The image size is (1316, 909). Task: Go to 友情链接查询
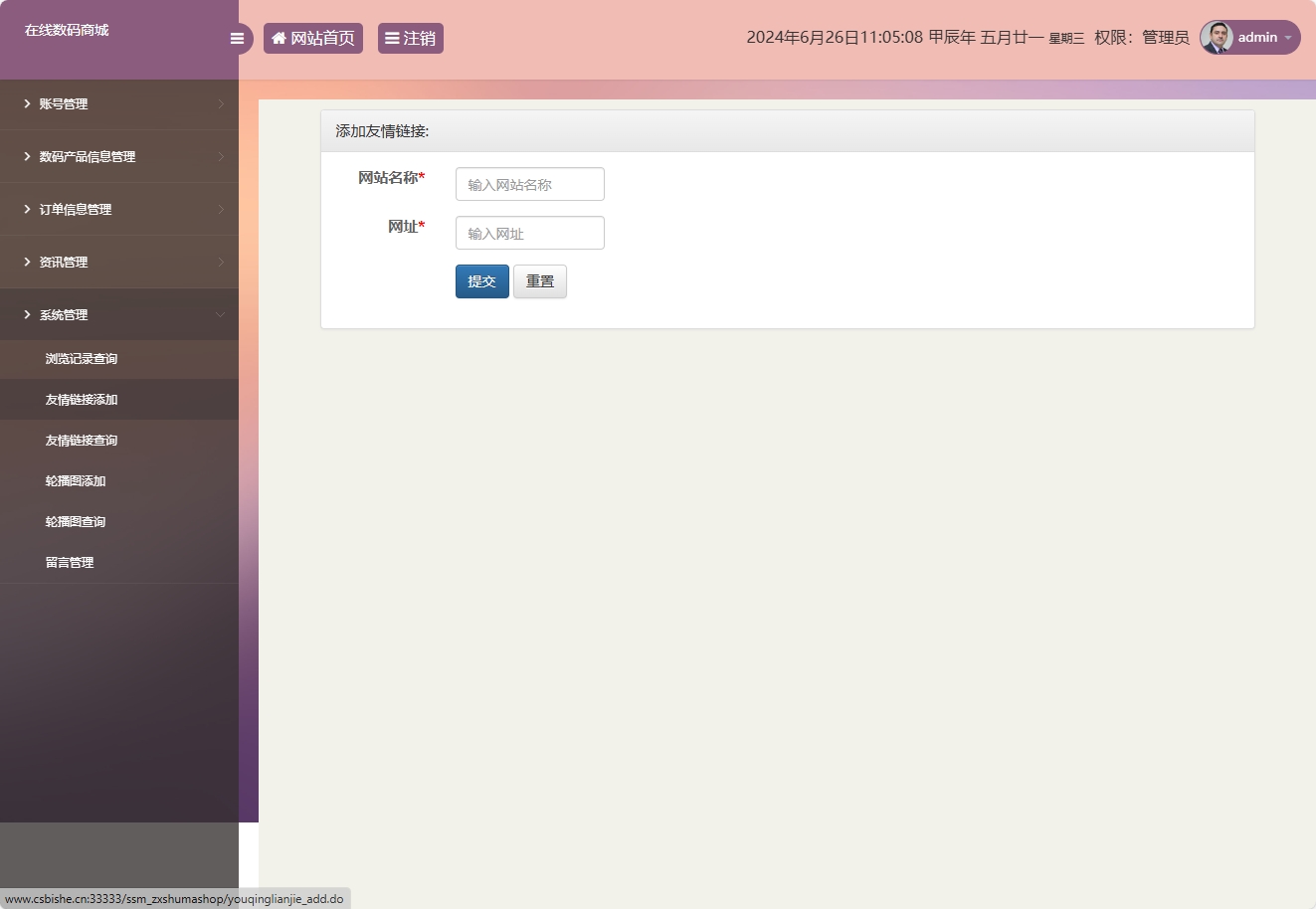119,441
